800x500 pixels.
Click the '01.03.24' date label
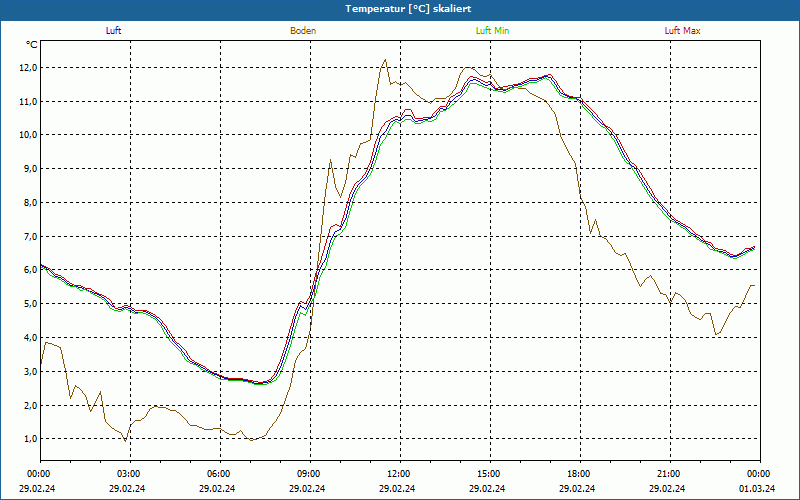coord(757,488)
